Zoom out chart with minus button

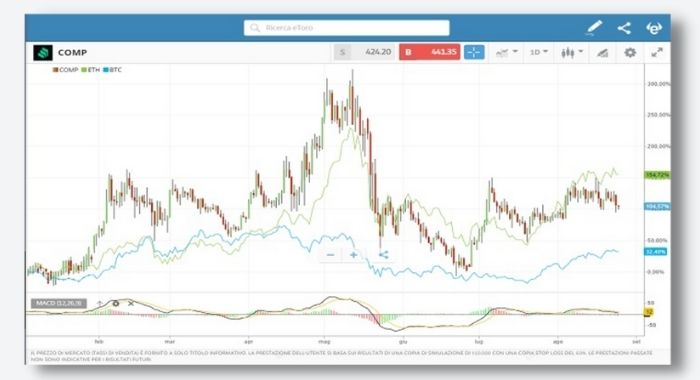click(x=330, y=255)
